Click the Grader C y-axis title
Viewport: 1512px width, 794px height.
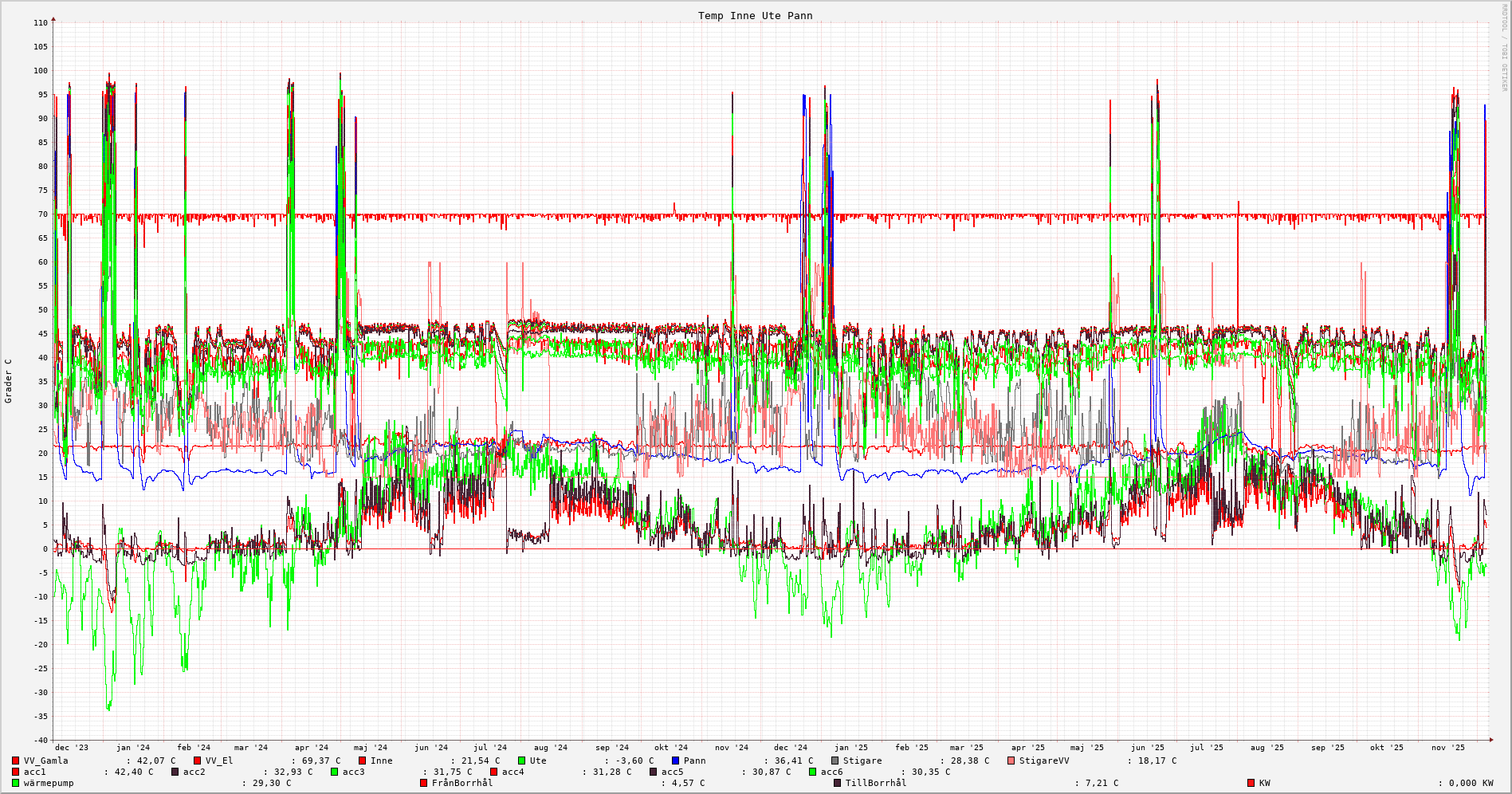coord(9,380)
